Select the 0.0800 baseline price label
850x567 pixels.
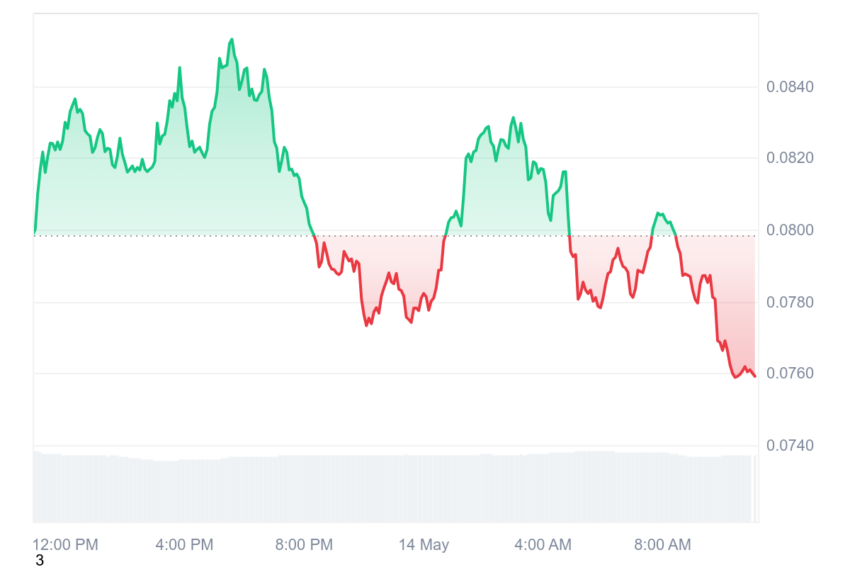point(789,230)
